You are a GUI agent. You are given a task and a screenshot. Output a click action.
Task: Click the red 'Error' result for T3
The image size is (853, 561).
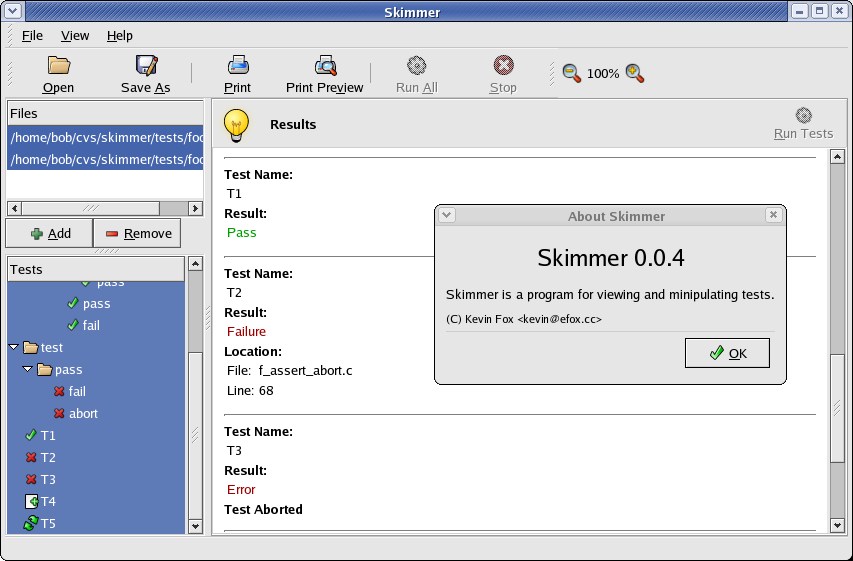[x=241, y=490]
